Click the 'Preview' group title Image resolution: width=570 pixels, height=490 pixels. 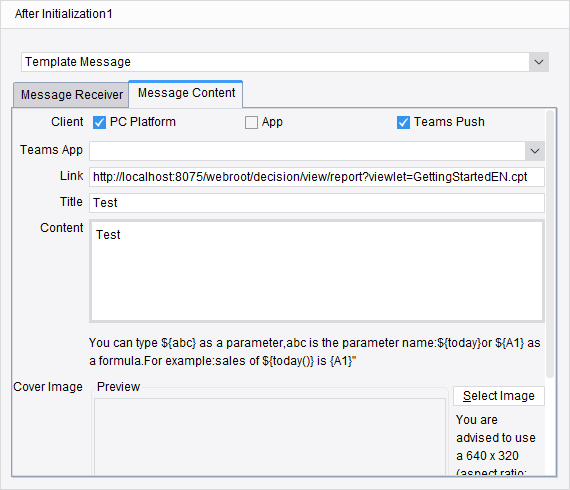pyautogui.click(x=119, y=387)
